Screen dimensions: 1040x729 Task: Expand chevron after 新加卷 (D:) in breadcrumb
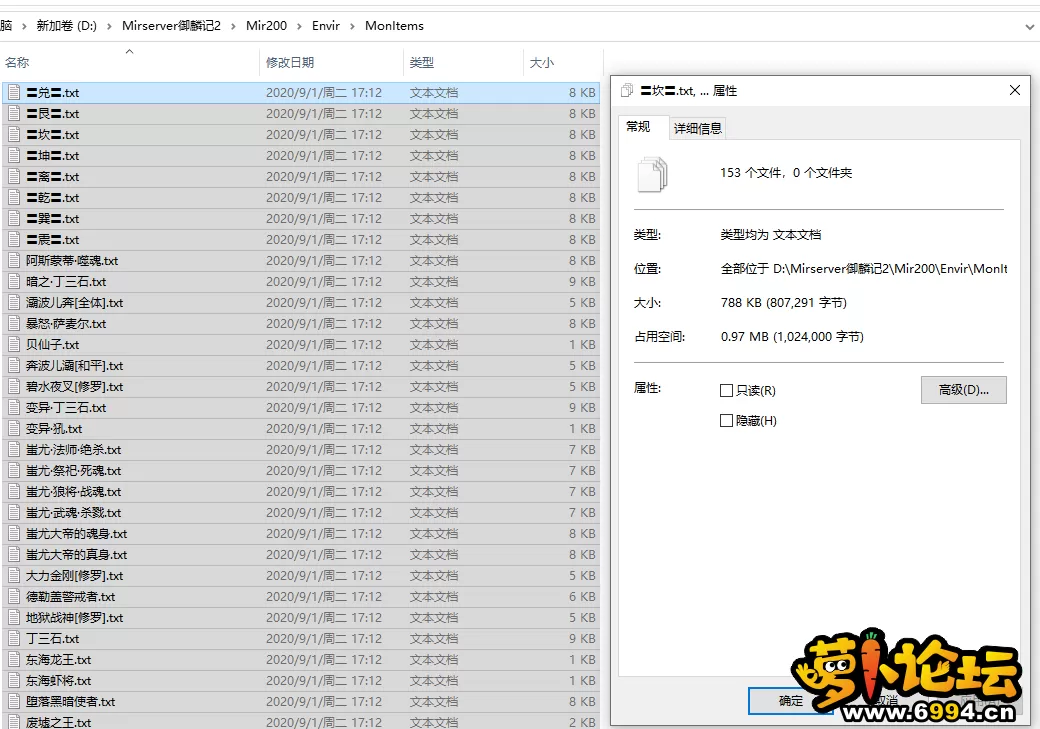[110, 26]
